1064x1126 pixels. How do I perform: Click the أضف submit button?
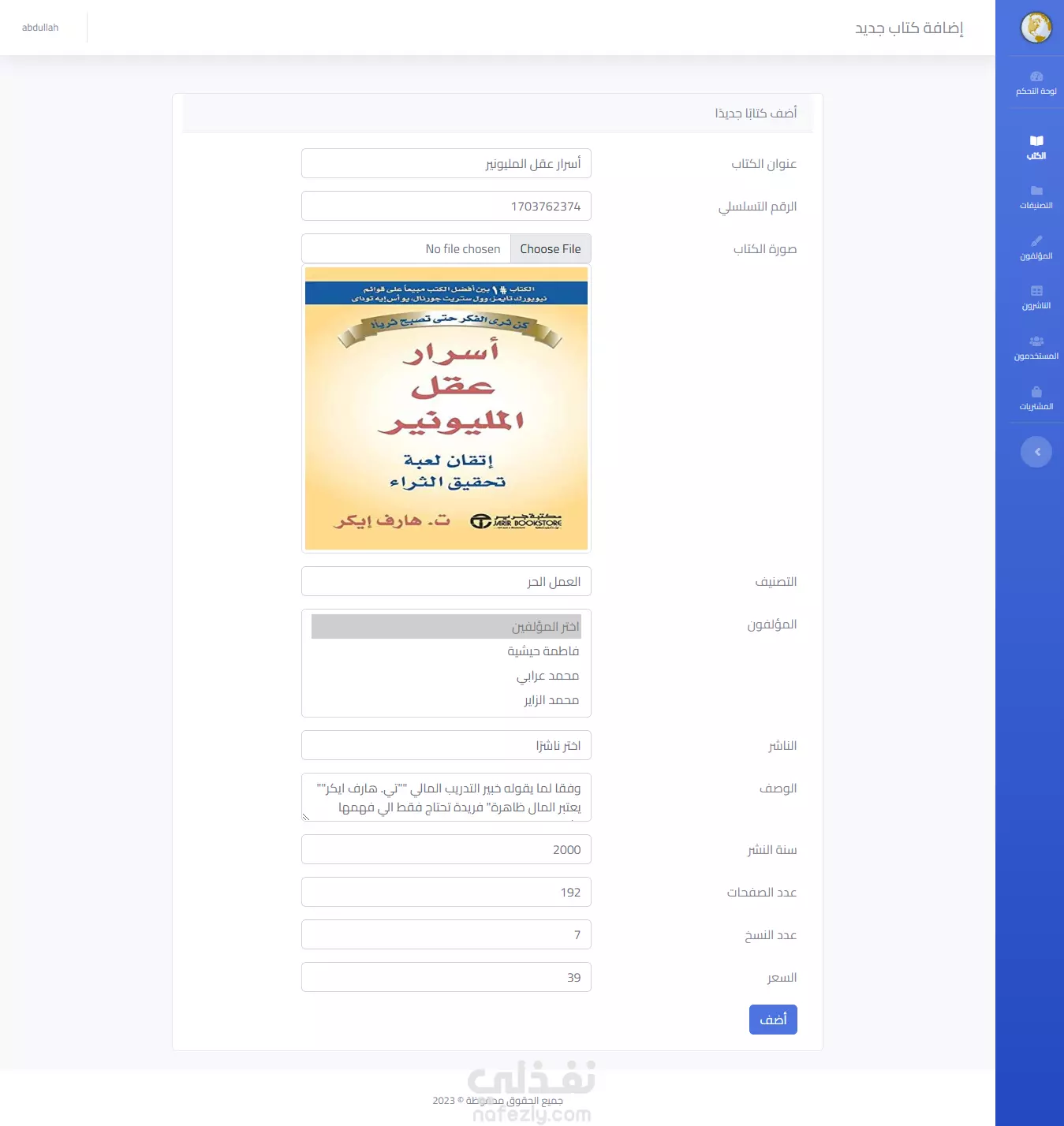click(773, 1020)
